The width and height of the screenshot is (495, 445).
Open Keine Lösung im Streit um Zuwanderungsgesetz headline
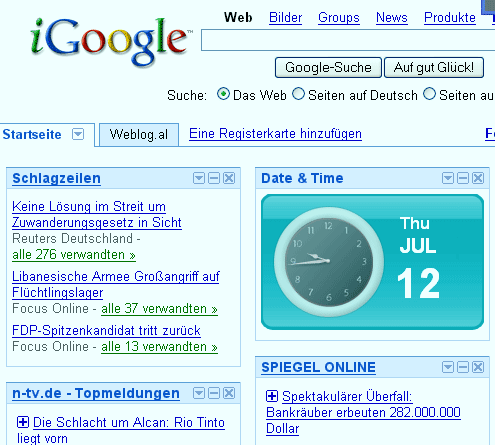click(97, 215)
